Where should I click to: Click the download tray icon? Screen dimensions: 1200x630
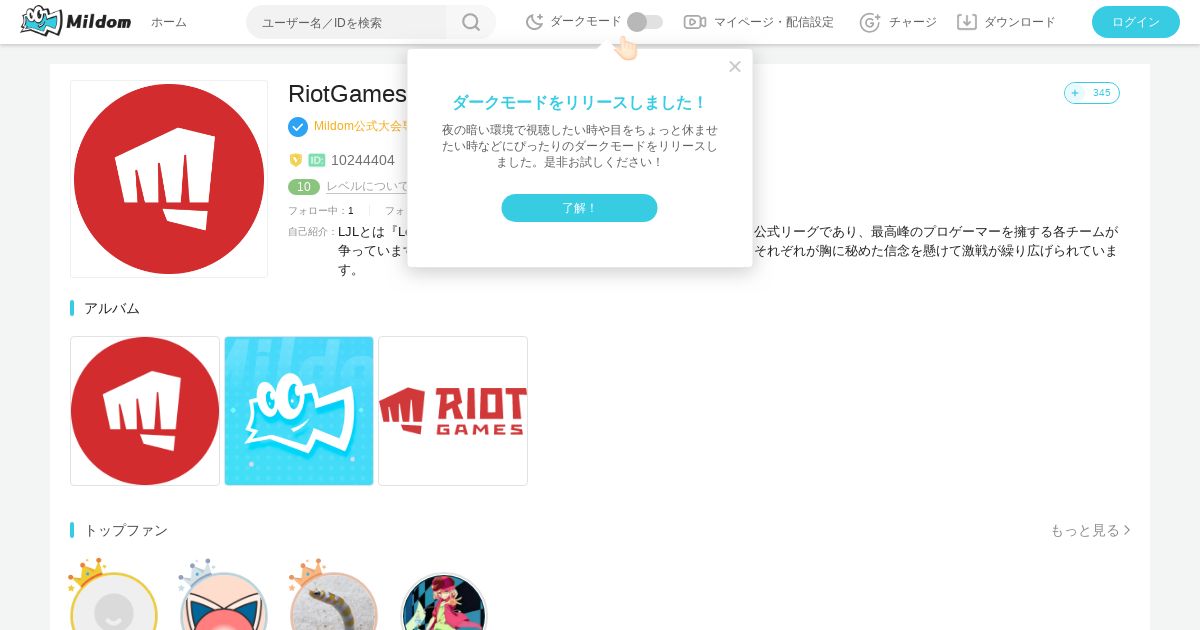tap(966, 22)
